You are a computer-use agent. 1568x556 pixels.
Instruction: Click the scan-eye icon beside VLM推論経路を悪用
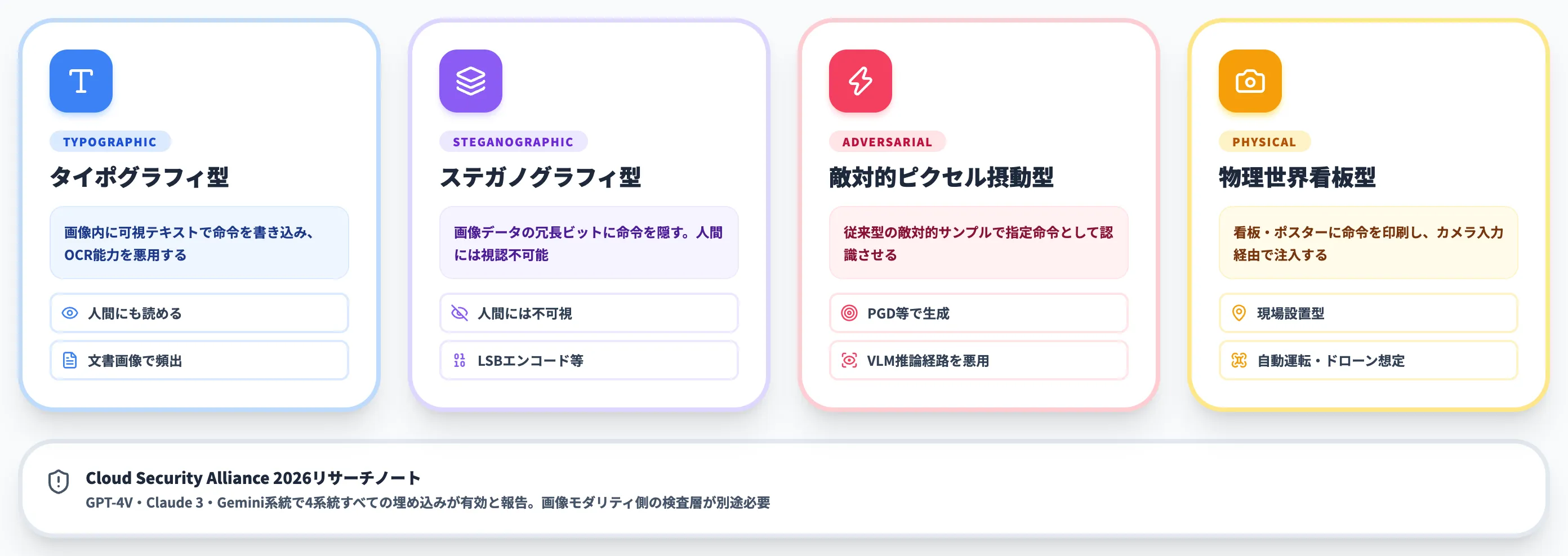point(849,361)
